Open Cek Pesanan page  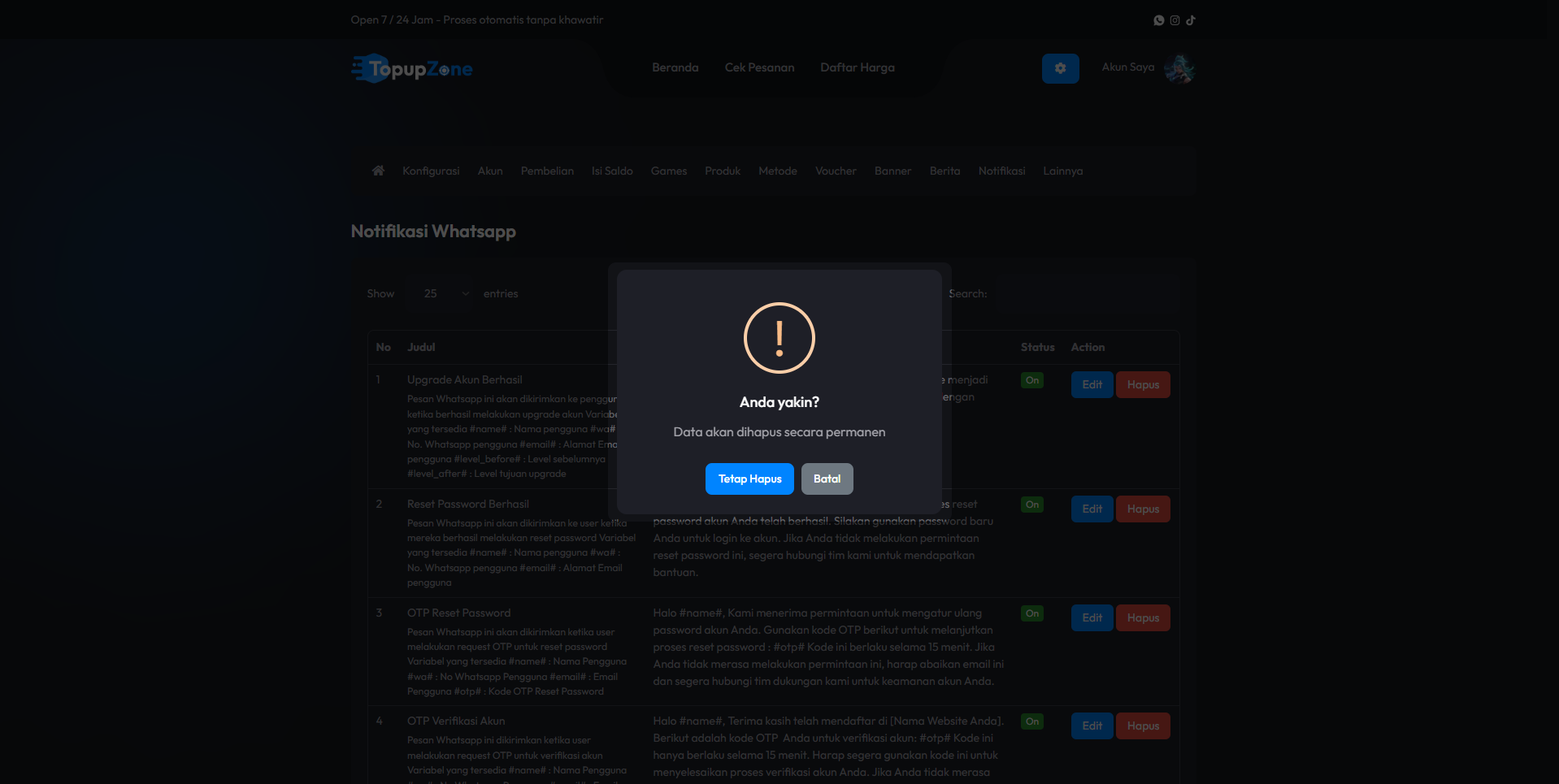[760, 67]
